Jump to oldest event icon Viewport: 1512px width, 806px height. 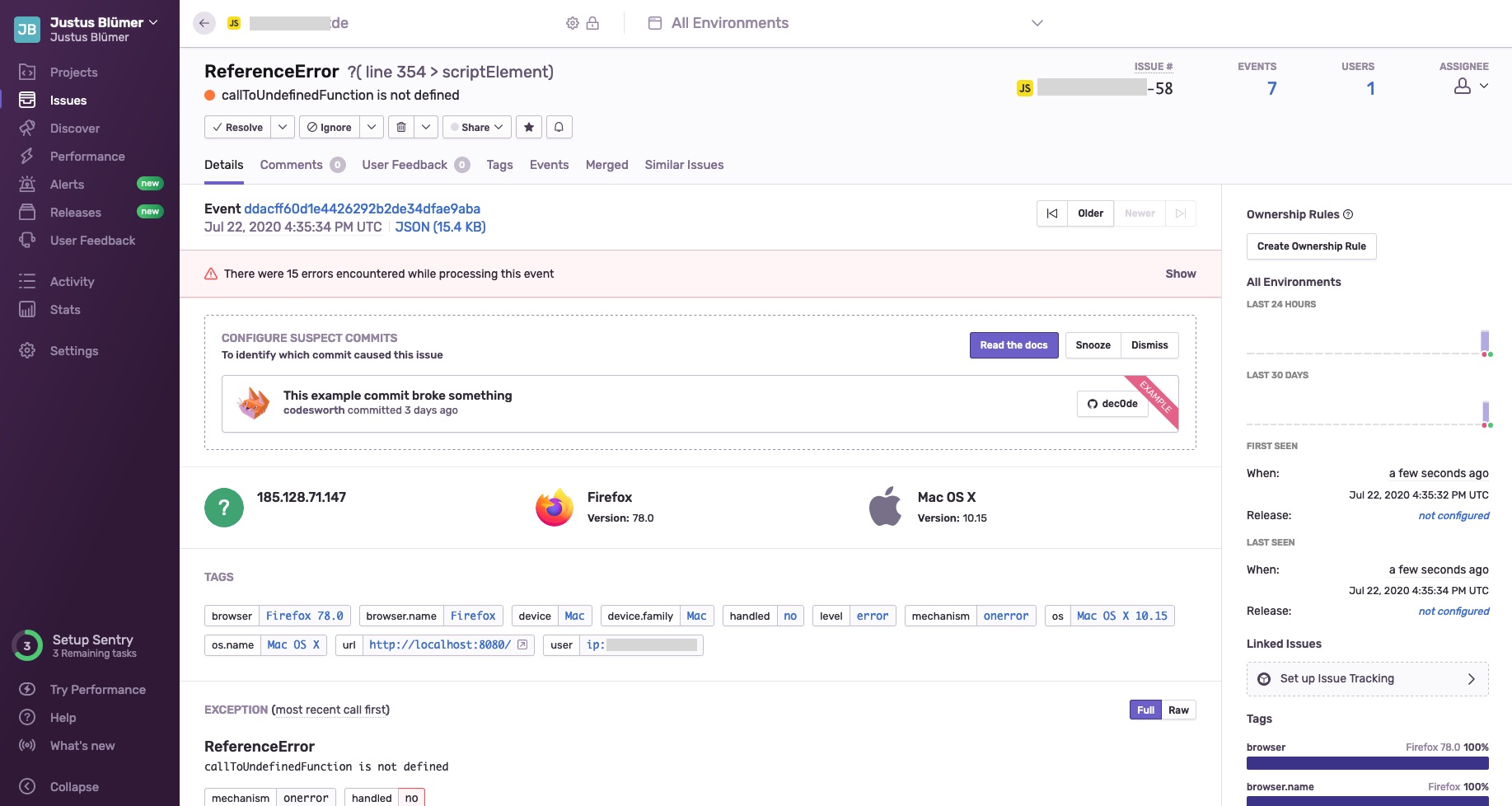(x=1052, y=213)
